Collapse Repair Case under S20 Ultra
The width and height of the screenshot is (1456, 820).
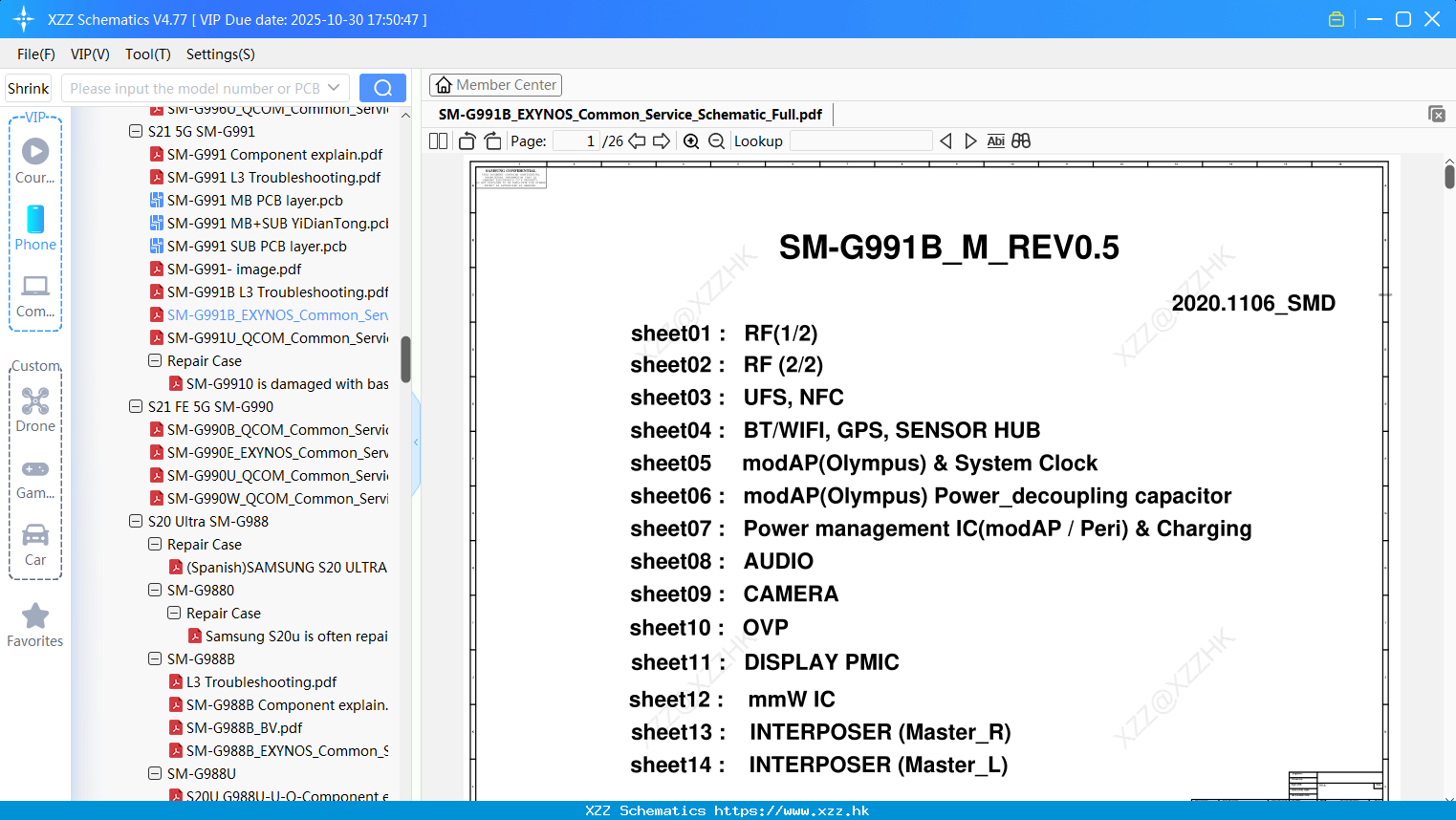(155, 544)
